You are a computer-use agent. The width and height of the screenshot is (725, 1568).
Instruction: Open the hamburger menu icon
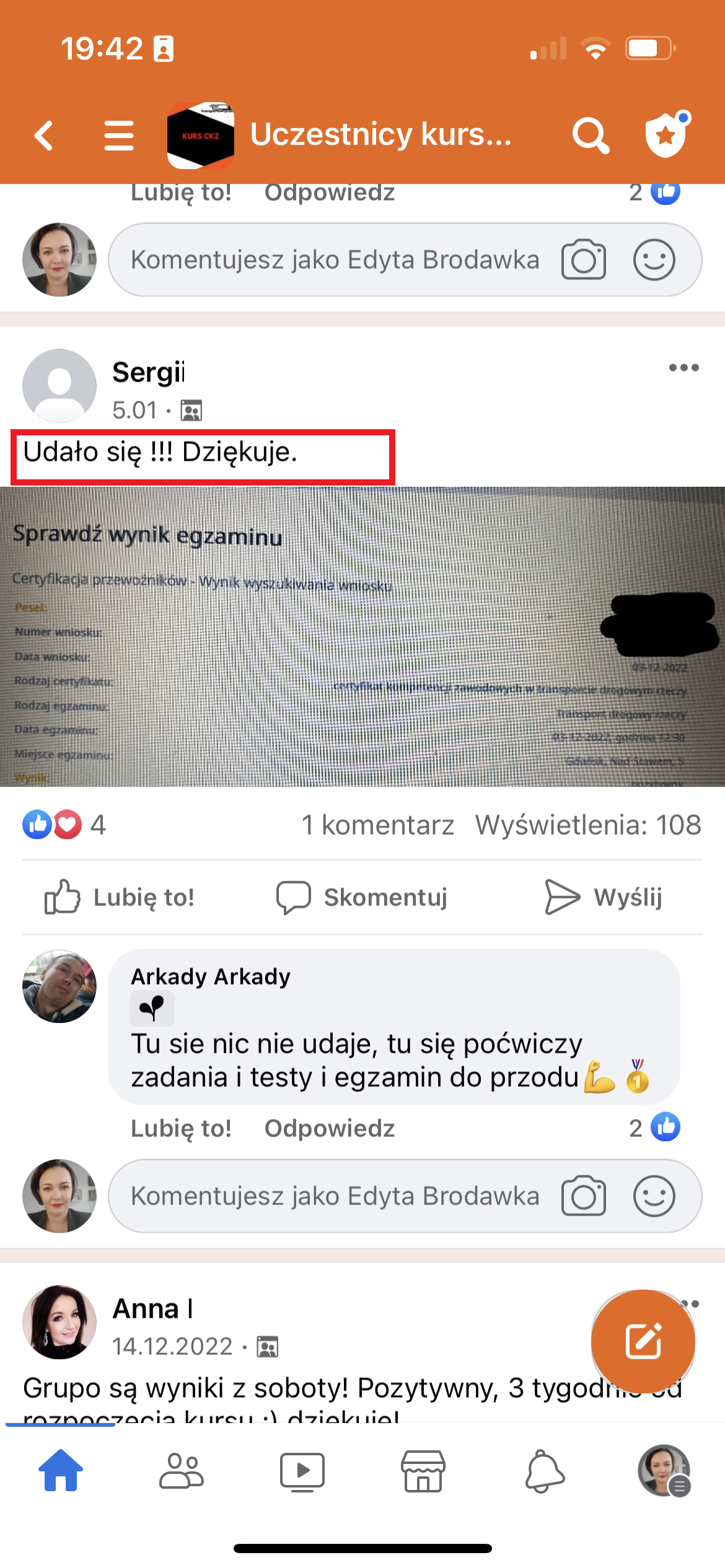pos(119,136)
